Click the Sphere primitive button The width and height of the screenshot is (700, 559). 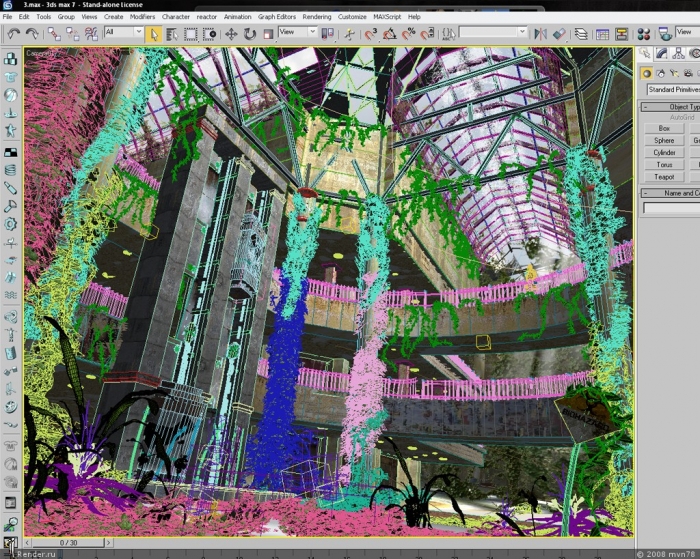pyautogui.click(x=664, y=141)
